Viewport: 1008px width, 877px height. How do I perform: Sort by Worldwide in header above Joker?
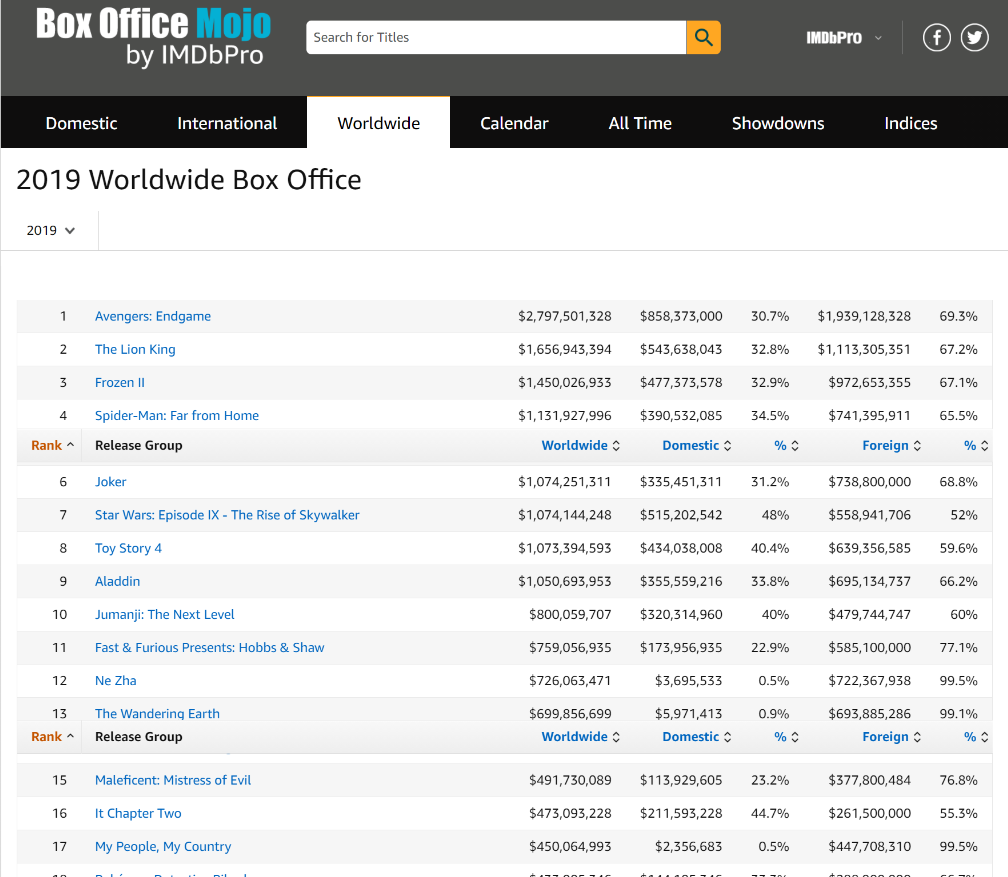click(580, 445)
